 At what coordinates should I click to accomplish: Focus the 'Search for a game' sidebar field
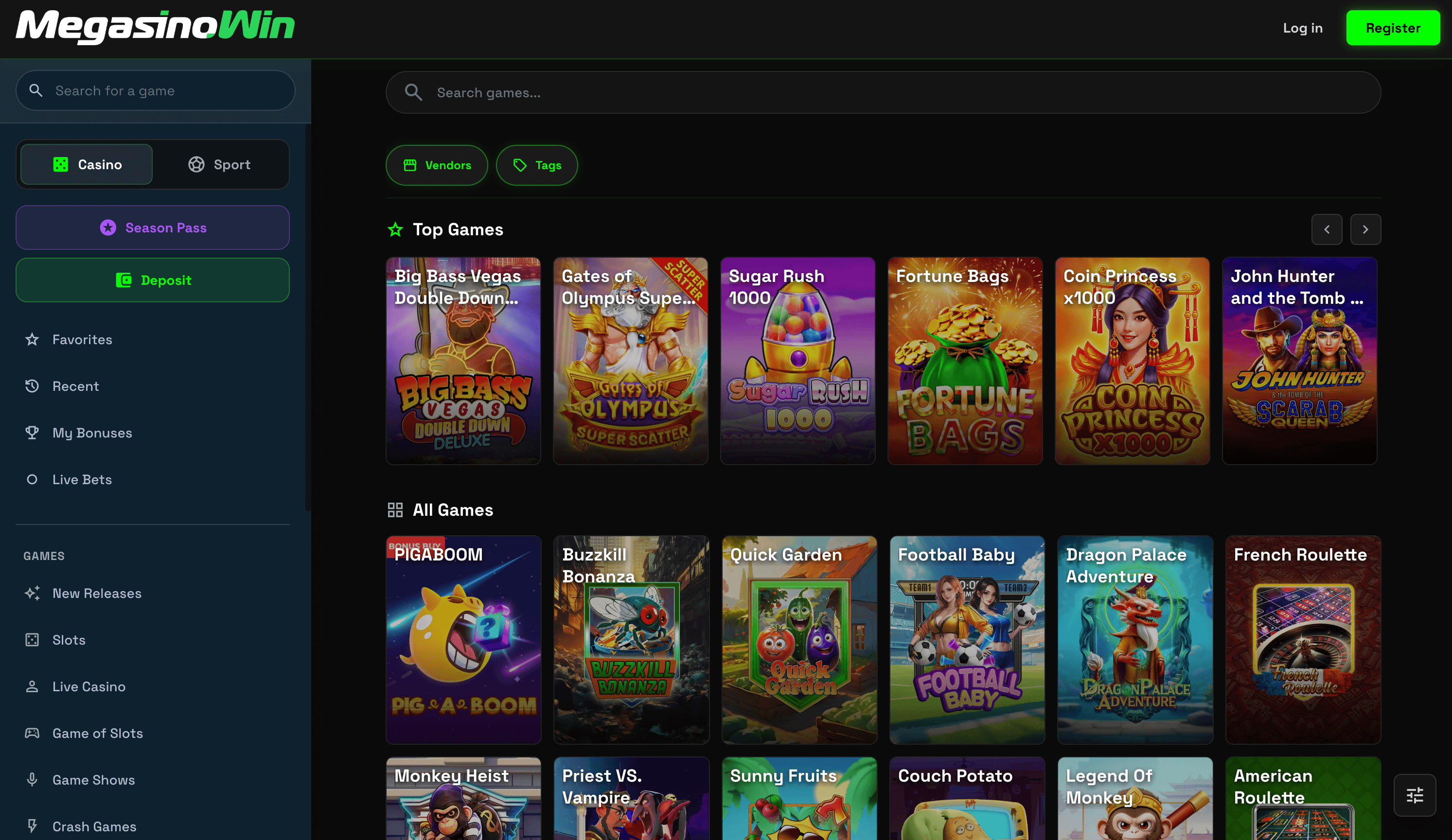point(156,90)
